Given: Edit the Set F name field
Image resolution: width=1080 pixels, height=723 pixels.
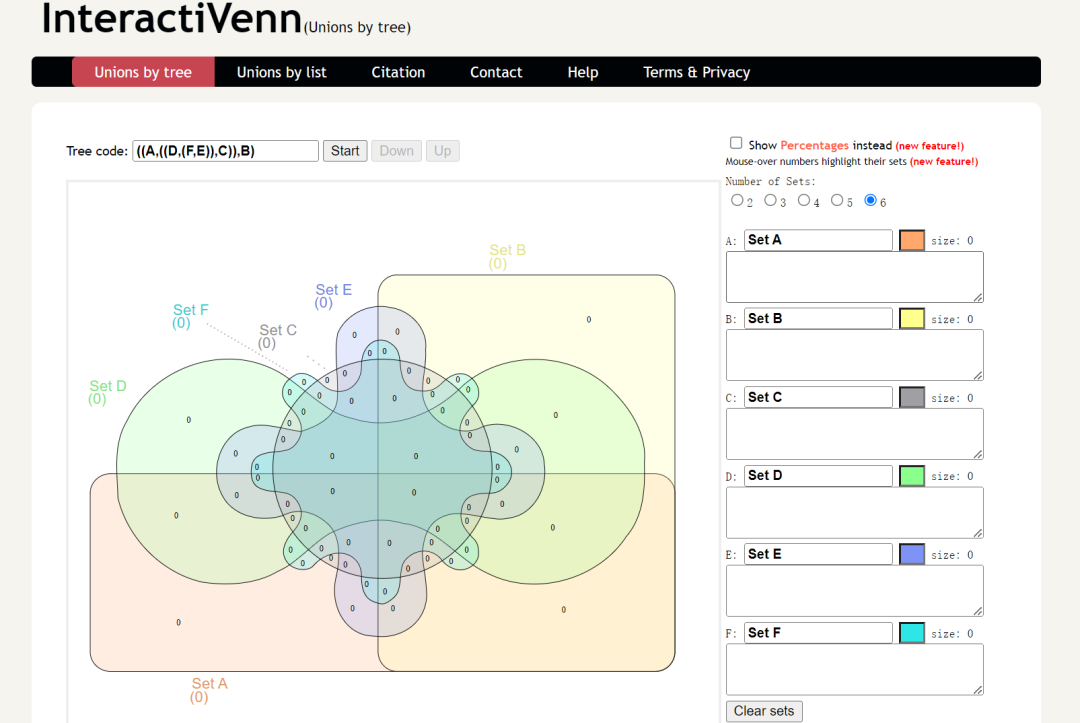Looking at the screenshot, I should click(818, 632).
